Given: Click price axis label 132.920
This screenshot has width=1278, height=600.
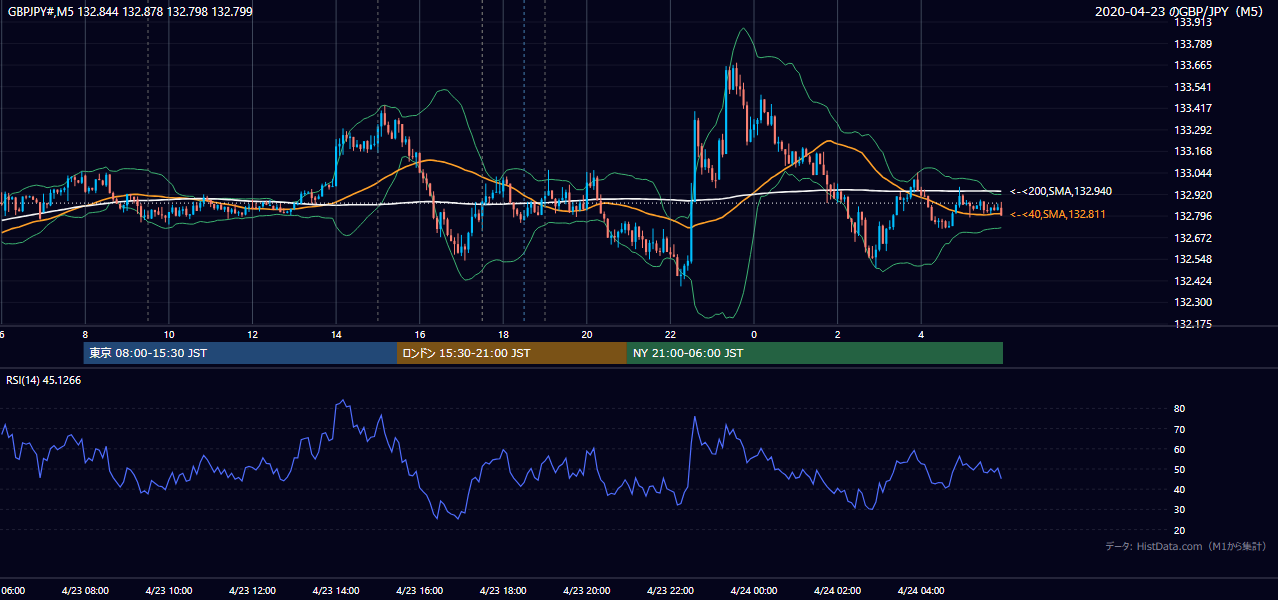Looking at the screenshot, I should (x=1193, y=195).
